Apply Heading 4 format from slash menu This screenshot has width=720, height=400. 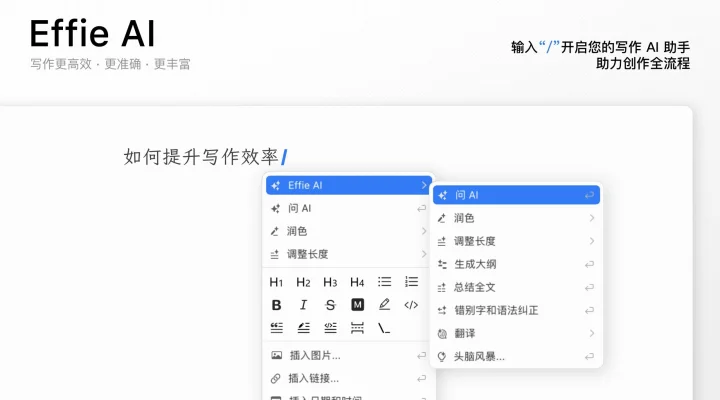point(357,282)
